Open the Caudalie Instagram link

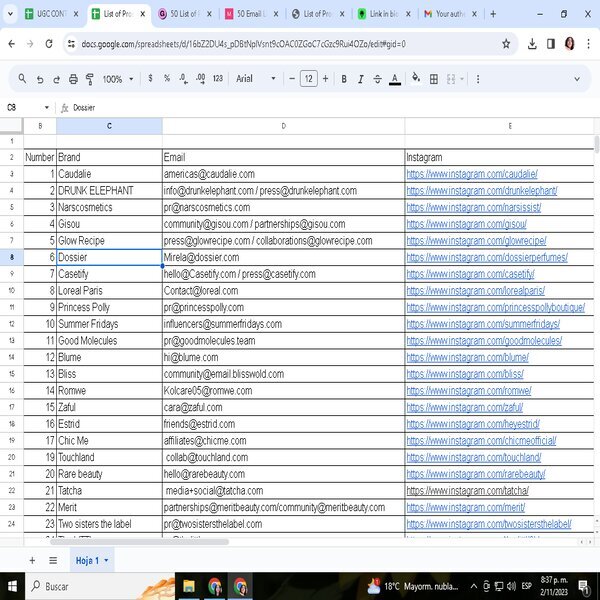[x=472, y=174]
